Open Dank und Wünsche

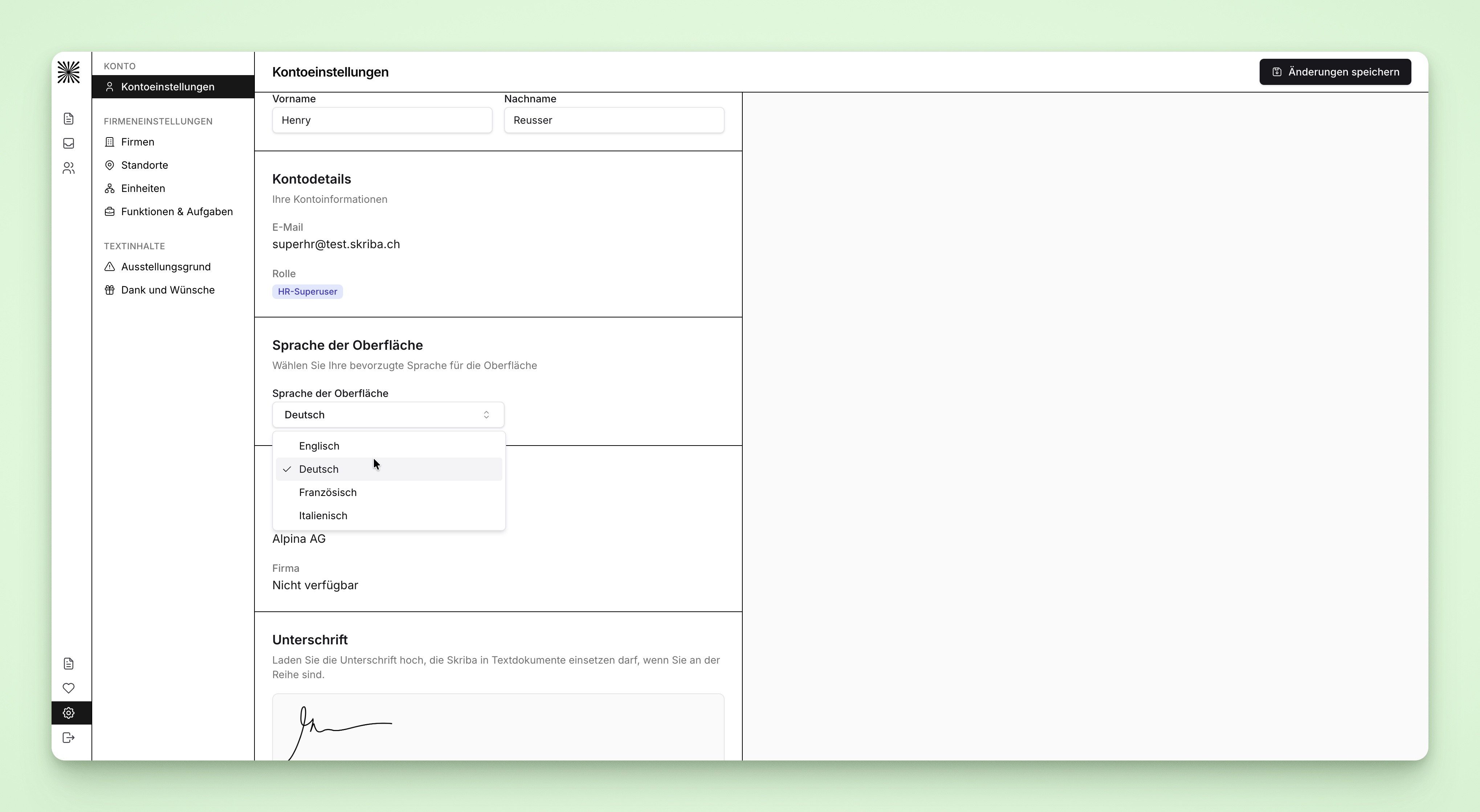pyautogui.click(x=173, y=290)
